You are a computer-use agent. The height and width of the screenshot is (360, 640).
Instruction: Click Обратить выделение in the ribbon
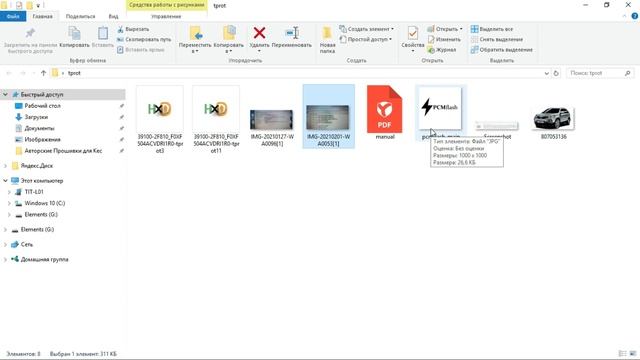[x=502, y=50]
